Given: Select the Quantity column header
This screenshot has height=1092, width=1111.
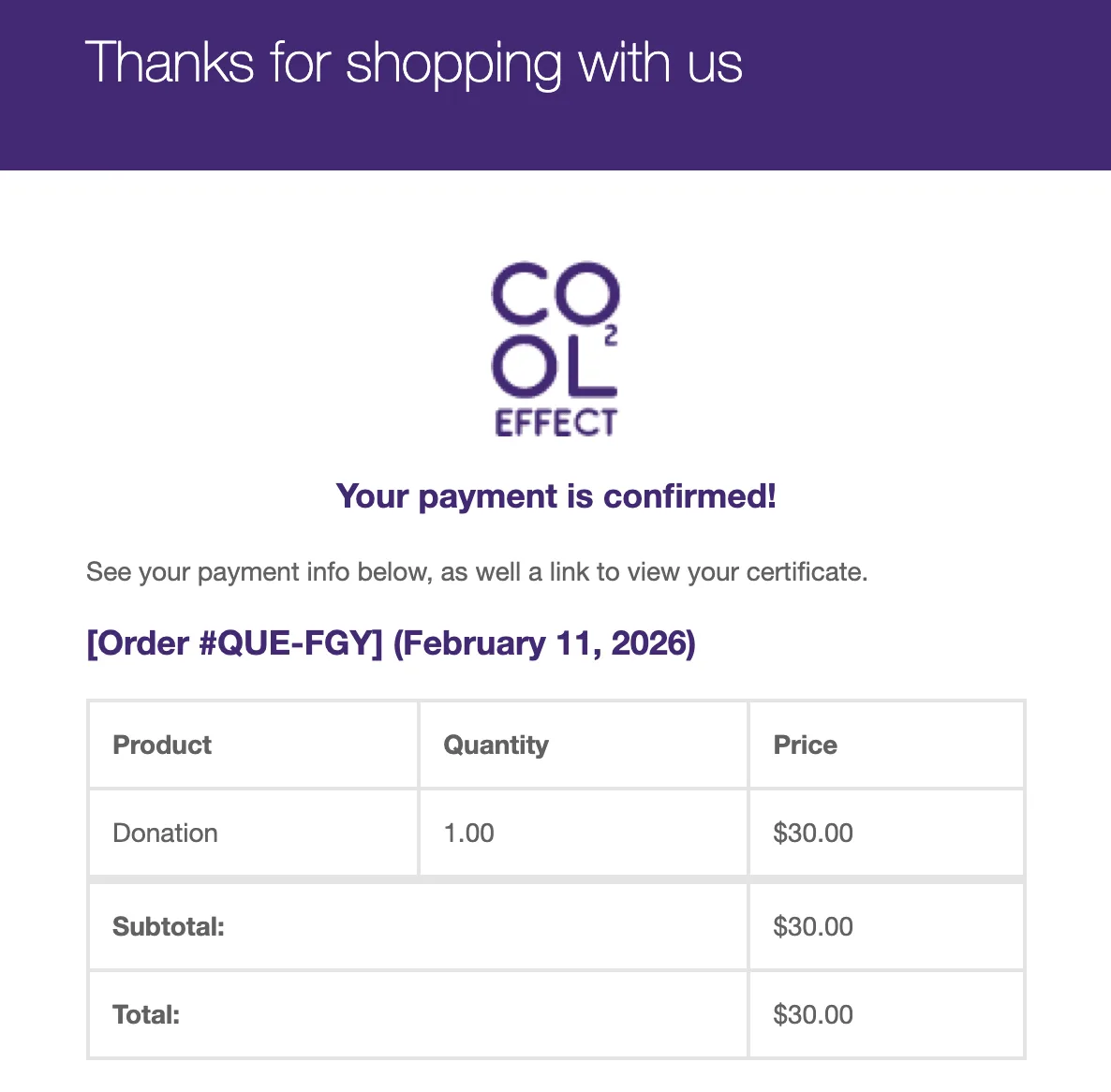Looking at the screenshot, I should click(x=496, y=745).
